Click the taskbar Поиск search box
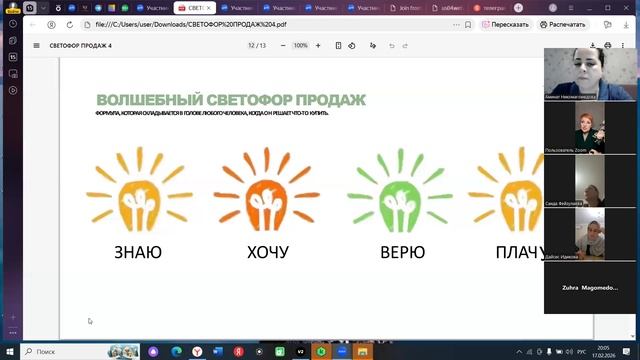The height and width of the screenshot is (360, 640). 80,351
